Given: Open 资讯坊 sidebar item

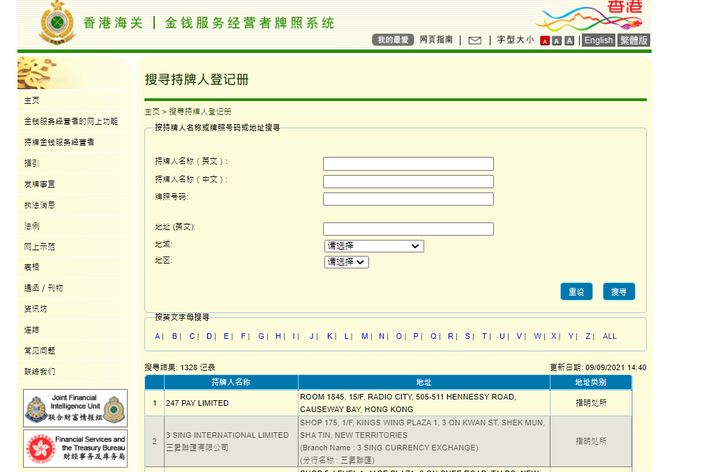Looking at the screenshot, I should (35, 309).
